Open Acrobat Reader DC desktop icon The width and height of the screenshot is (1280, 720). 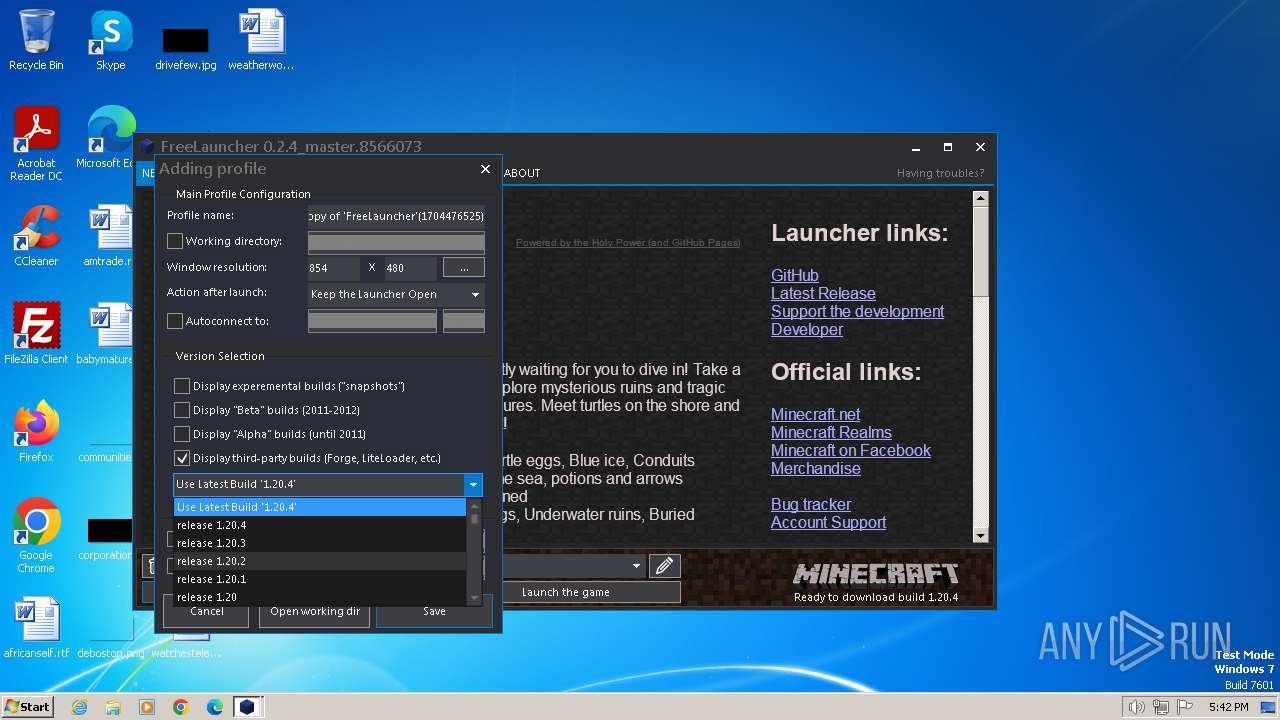36,145
